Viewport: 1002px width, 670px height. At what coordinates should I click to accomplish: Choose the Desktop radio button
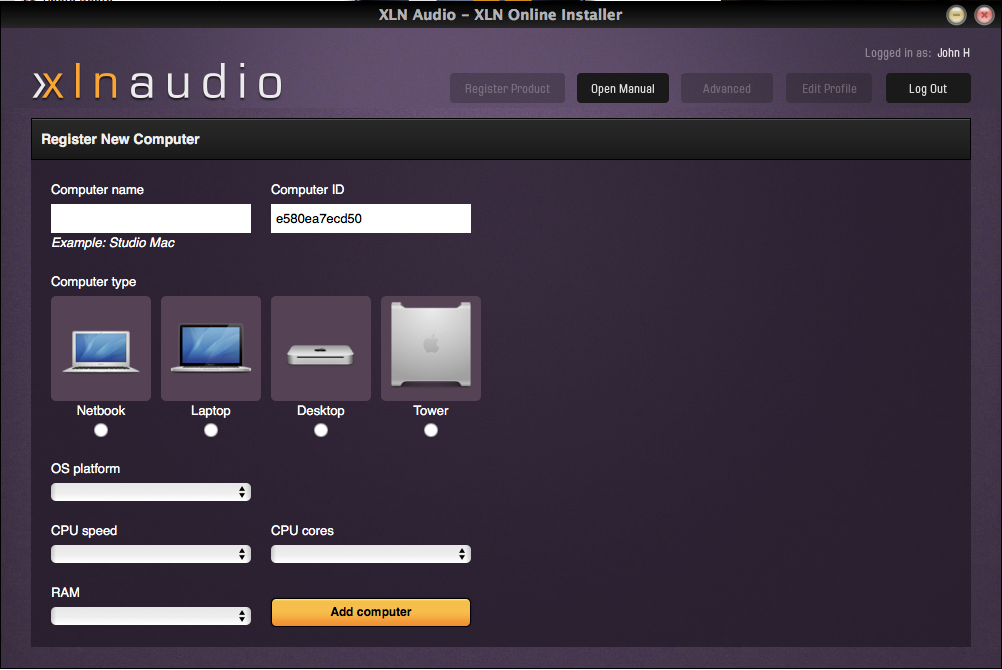(321, 430)
